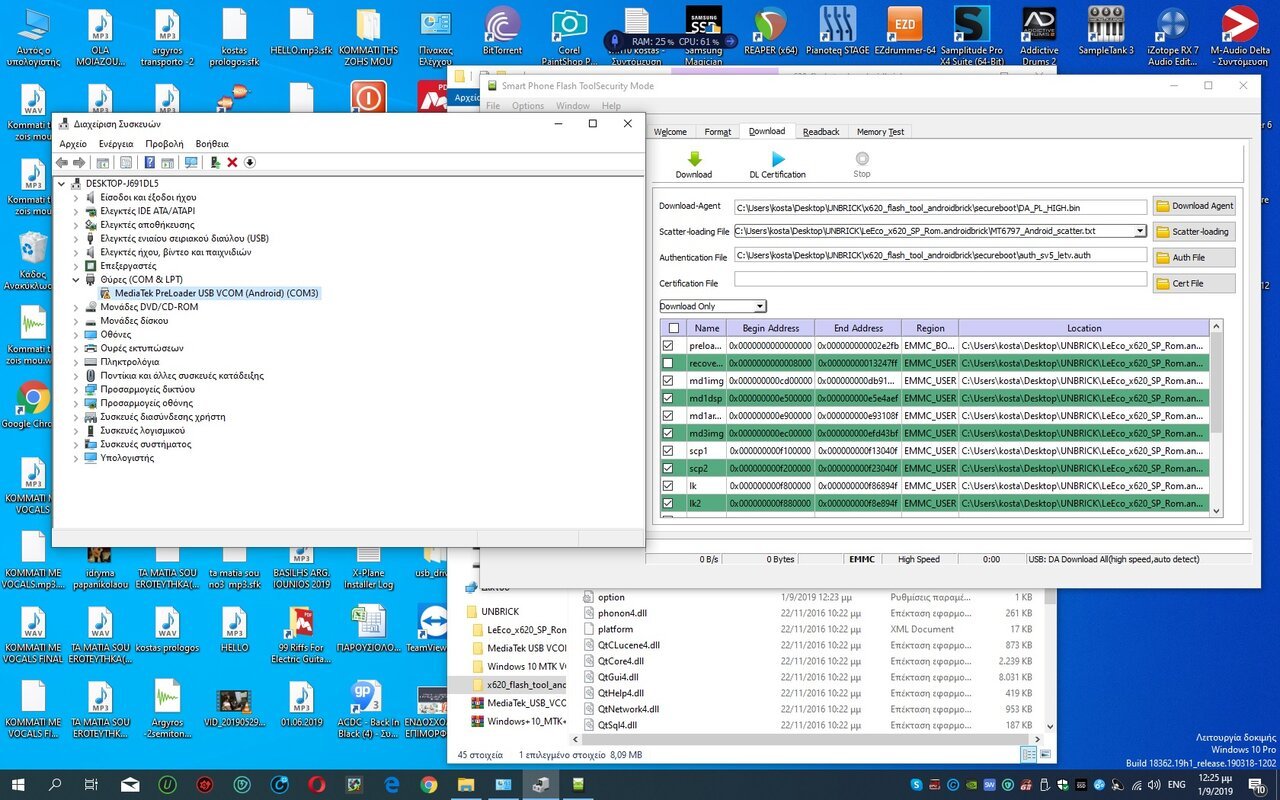Click the Opera icon in taskbar
The image size is (1280, 800).
(x=316, y=785)
